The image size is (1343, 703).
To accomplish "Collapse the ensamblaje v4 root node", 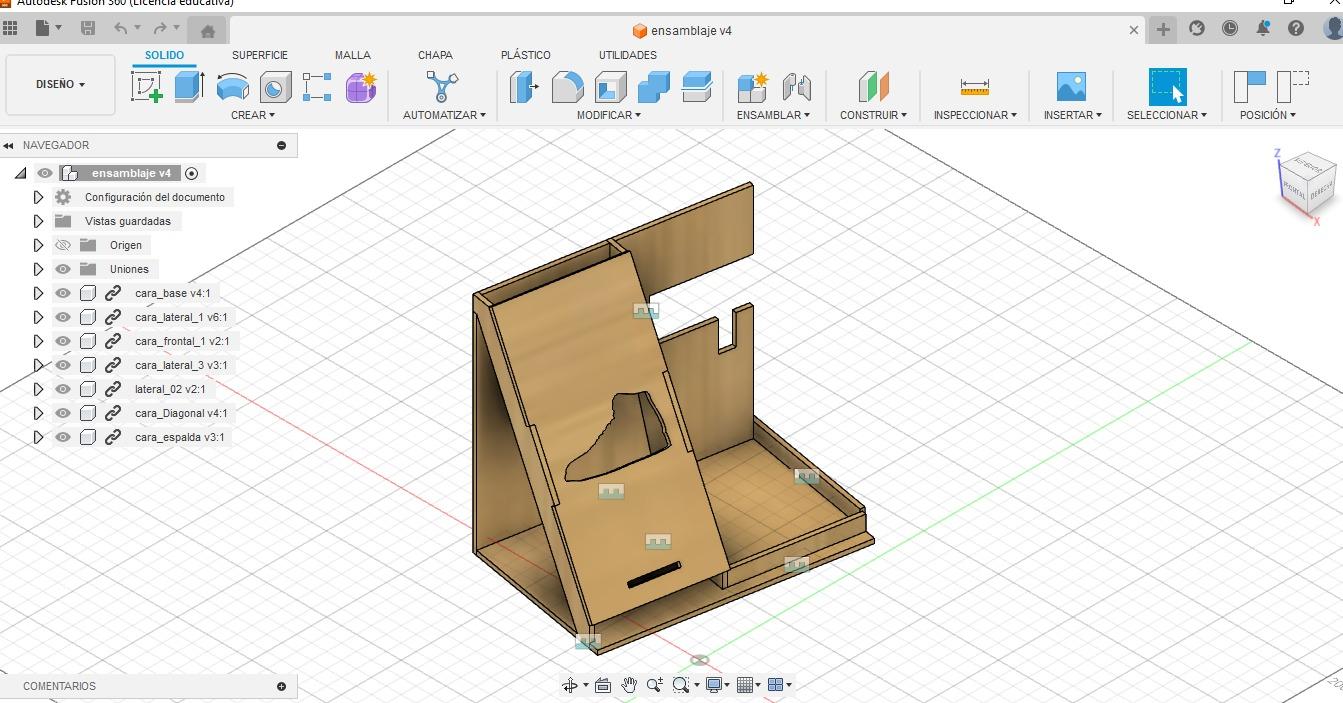I will click(20, 173).
